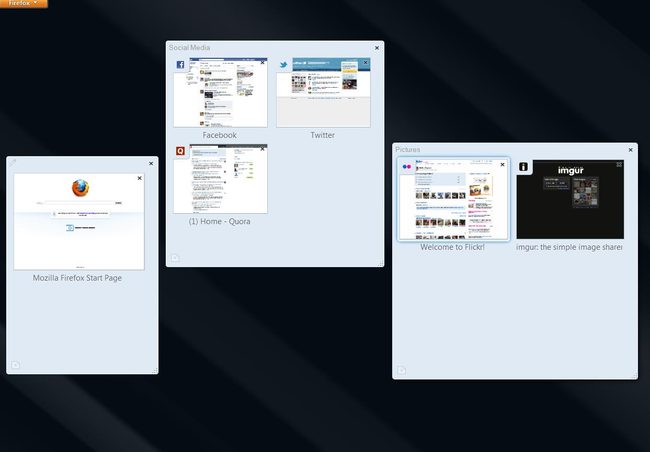Viewport: 650px width, 452px height.
Task: Close the unnamed group containing the Start Page
Action: (x=151, y=164)
